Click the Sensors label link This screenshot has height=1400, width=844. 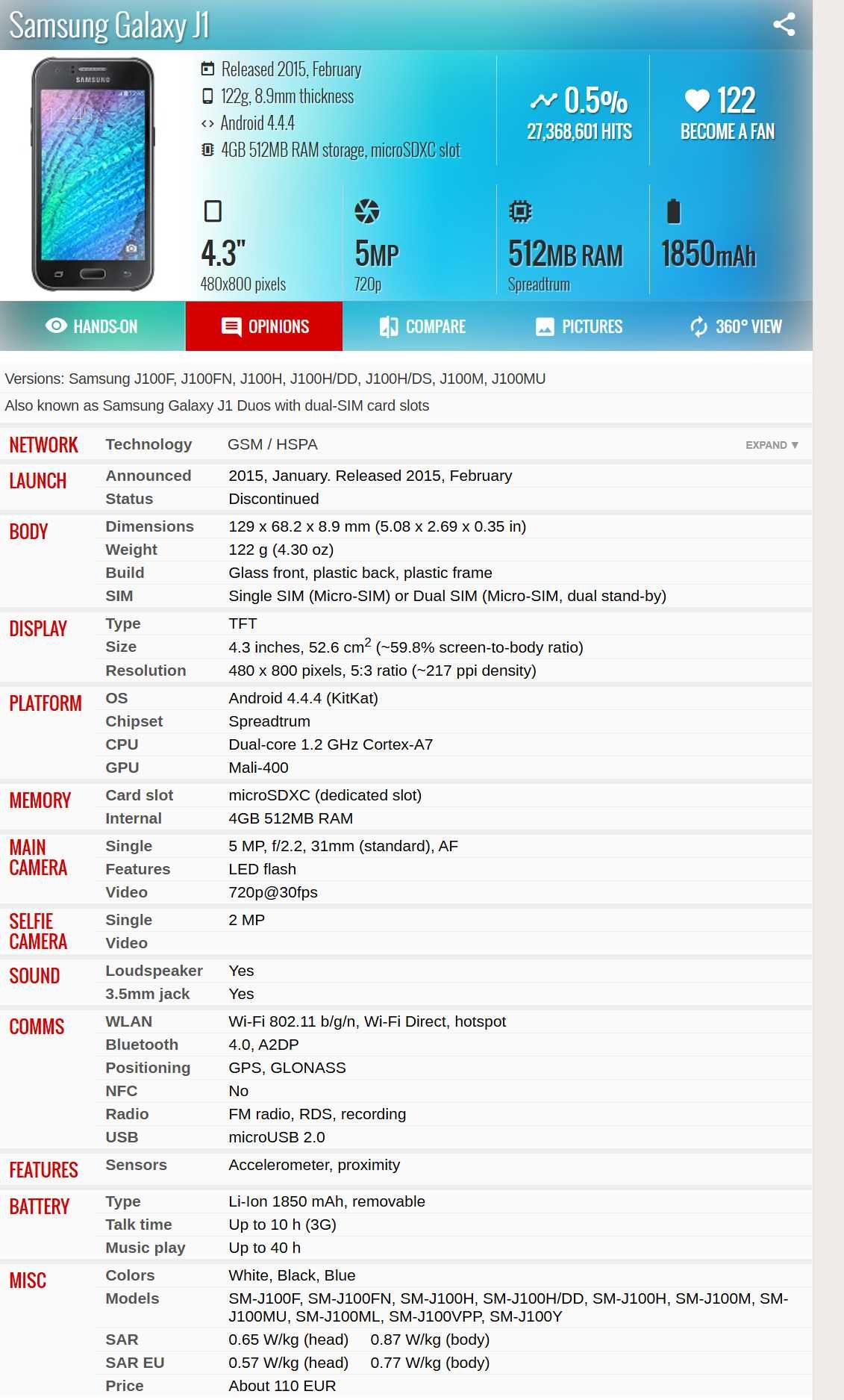137,1165
